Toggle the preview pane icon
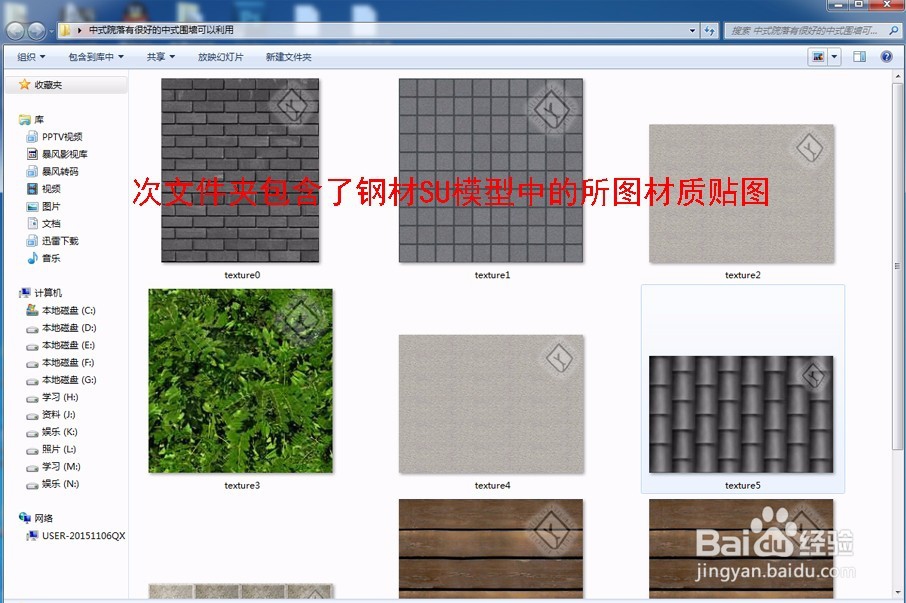The image size is (906, 603). point(858,56)
